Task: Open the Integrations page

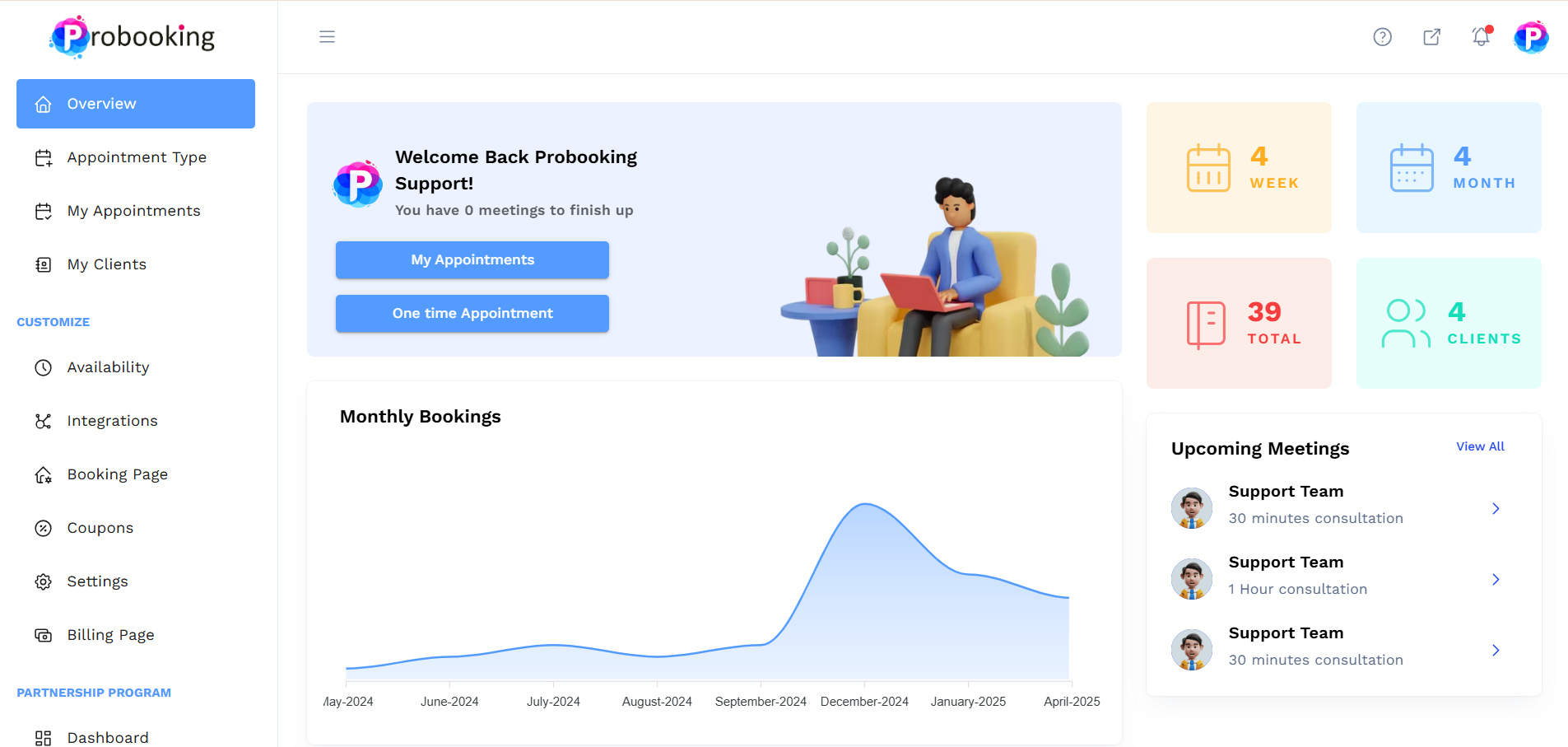Action: click(x=136, y=421)
